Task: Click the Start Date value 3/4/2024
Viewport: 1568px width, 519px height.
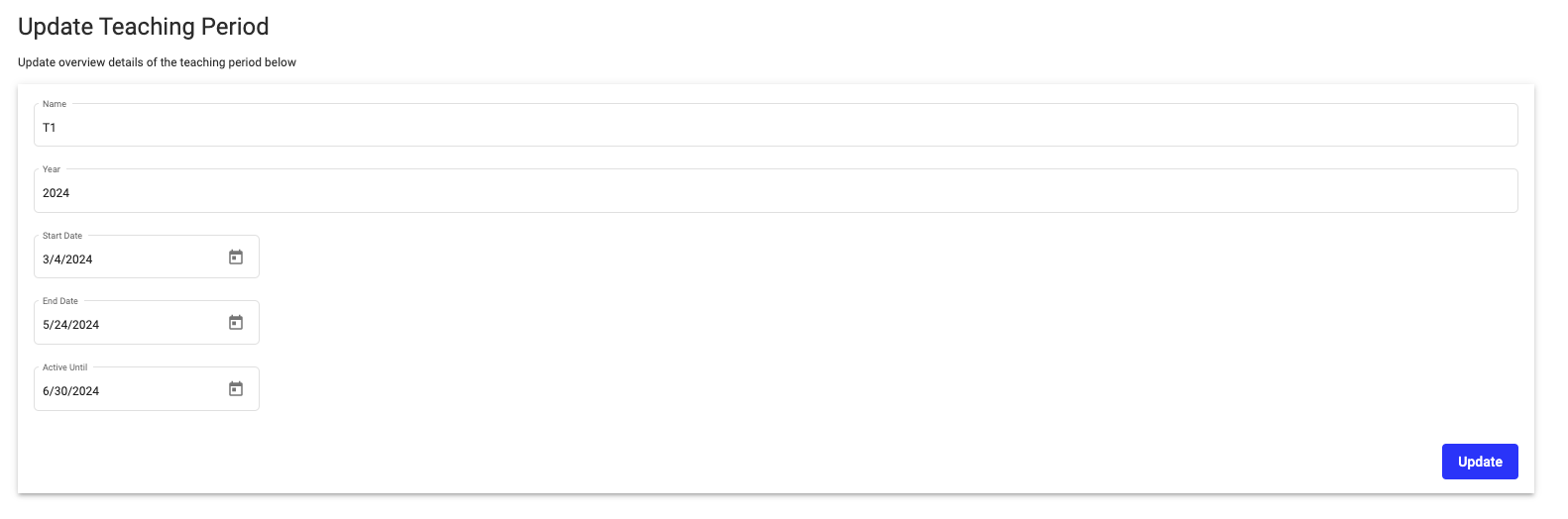Action: pos(67,259)
